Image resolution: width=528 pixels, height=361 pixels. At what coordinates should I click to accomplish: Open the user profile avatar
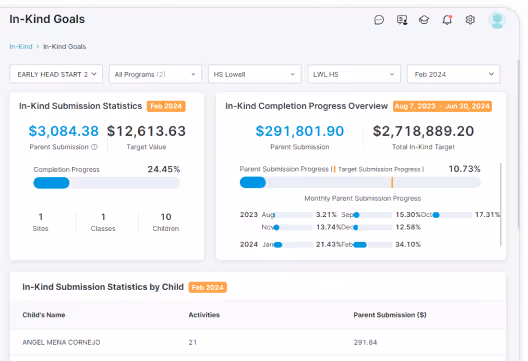click(497, 20)
